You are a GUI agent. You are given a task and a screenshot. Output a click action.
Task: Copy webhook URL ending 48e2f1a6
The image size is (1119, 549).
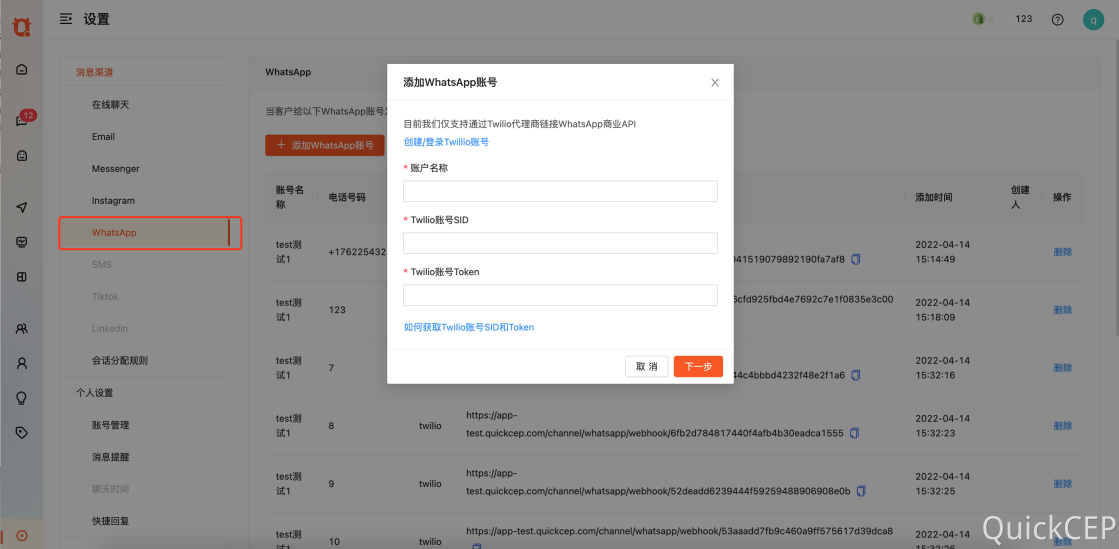coord(856,375)
